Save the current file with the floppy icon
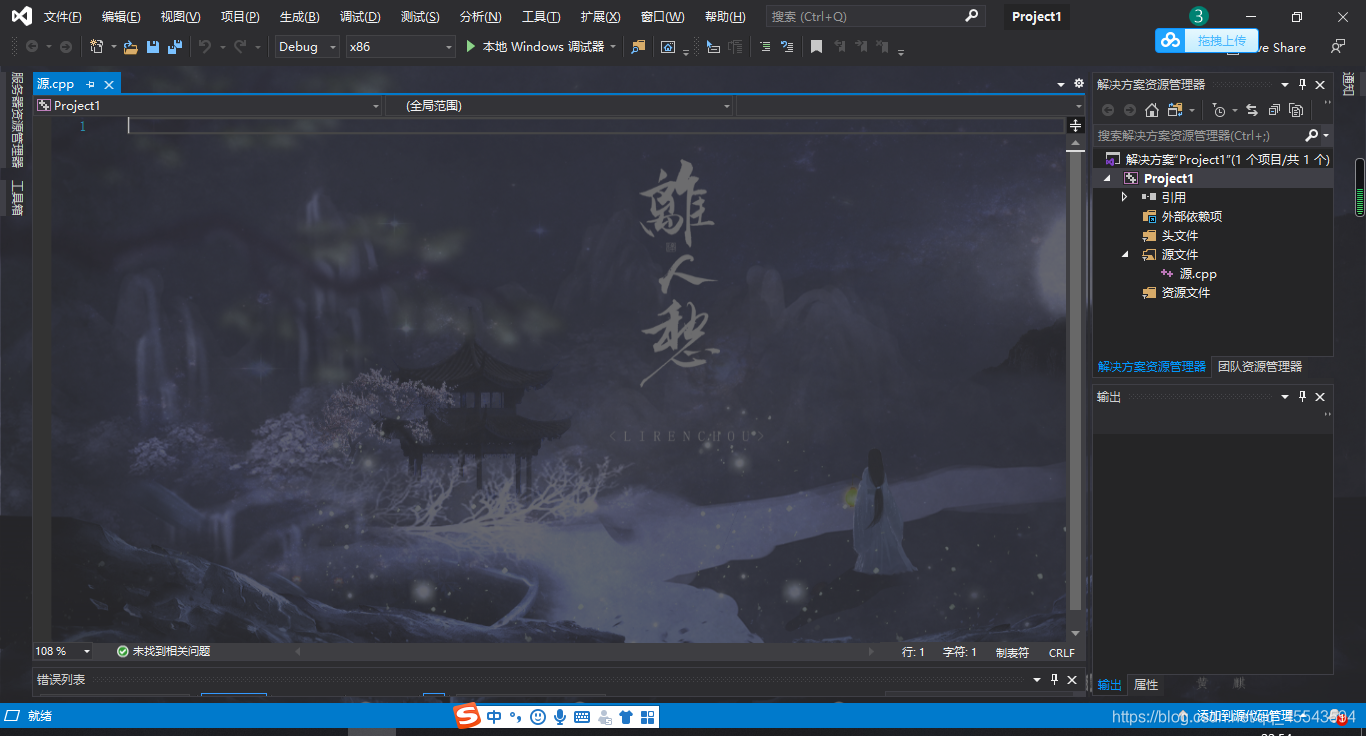1366x736 pixels. click(153, 46)
